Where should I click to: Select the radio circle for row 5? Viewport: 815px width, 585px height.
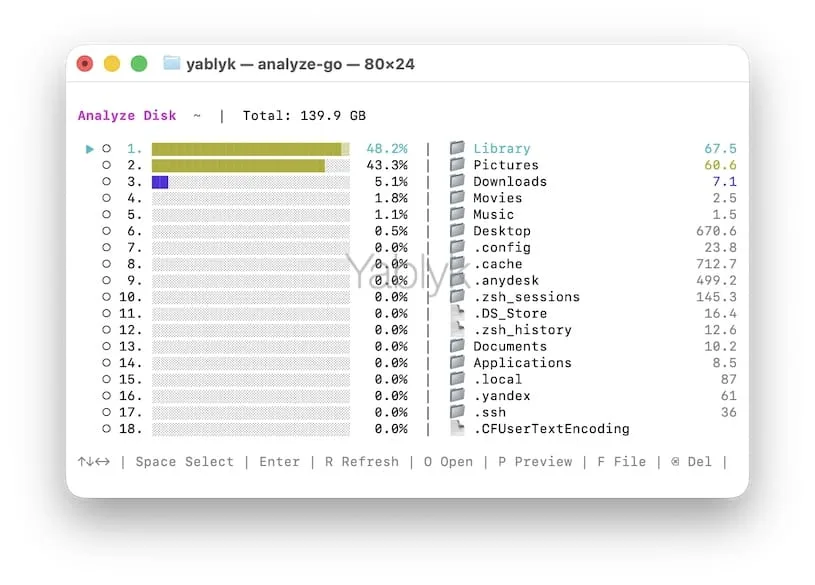106,214
